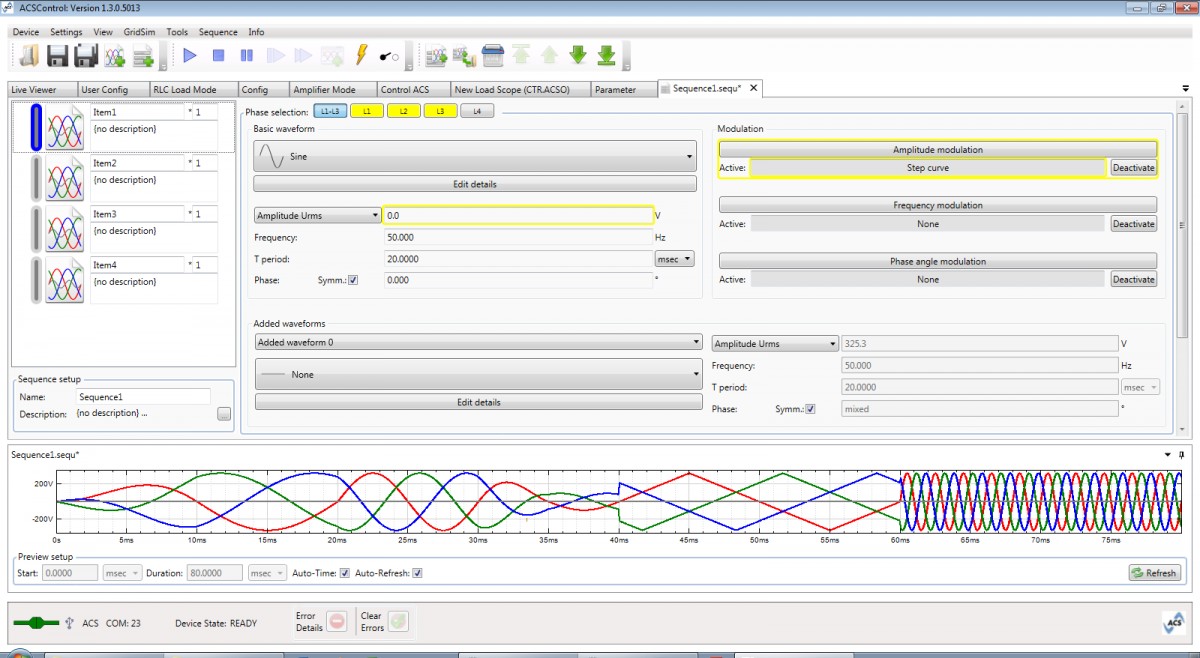This screenshot has height=658, width=1200.
Task: Click the green move-down arrow icon
Action: (578, 55)
